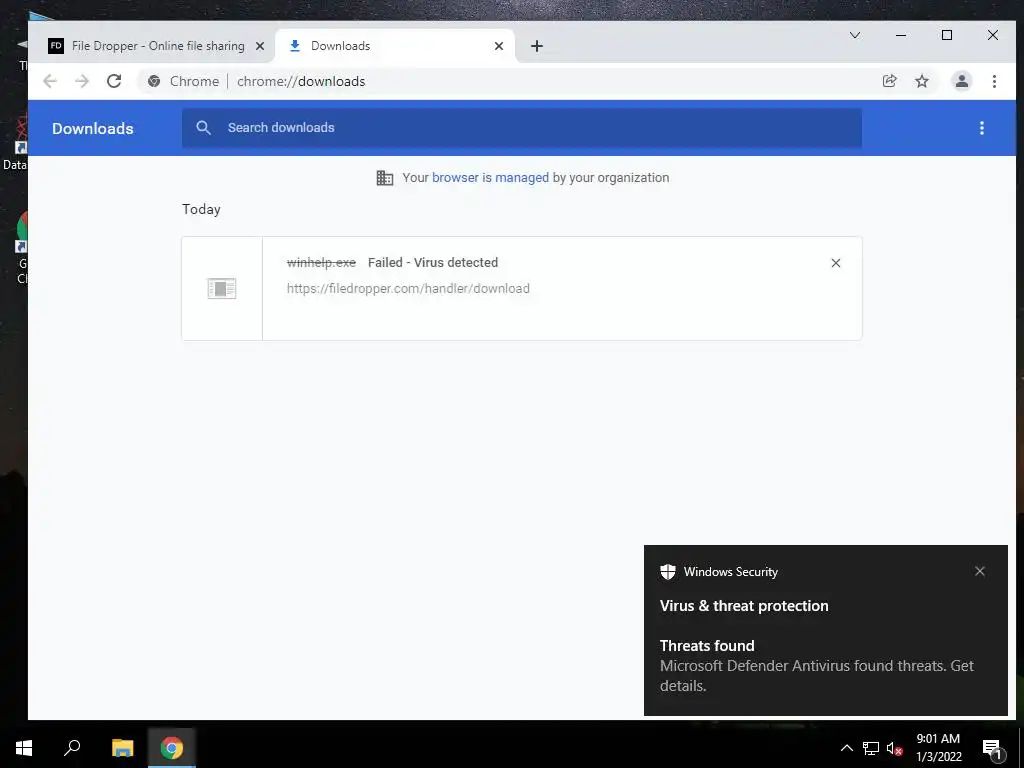Open the 'browser is managed' link
This screenshot has width=1024, height=768.
coord(490,178)
